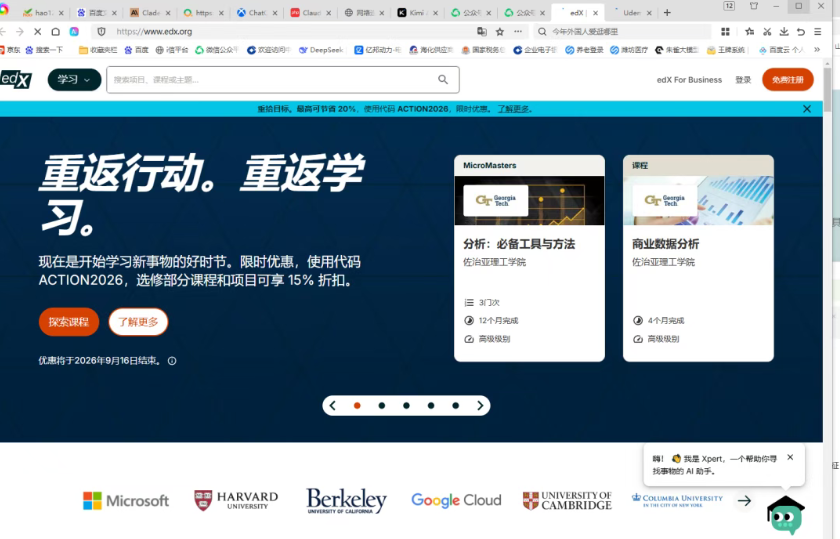The height and width of the screenshot is (539, 840).
Task: Open the 分析:必备工具与方法 MicroMasters card
Action: (x=529, y=258)
